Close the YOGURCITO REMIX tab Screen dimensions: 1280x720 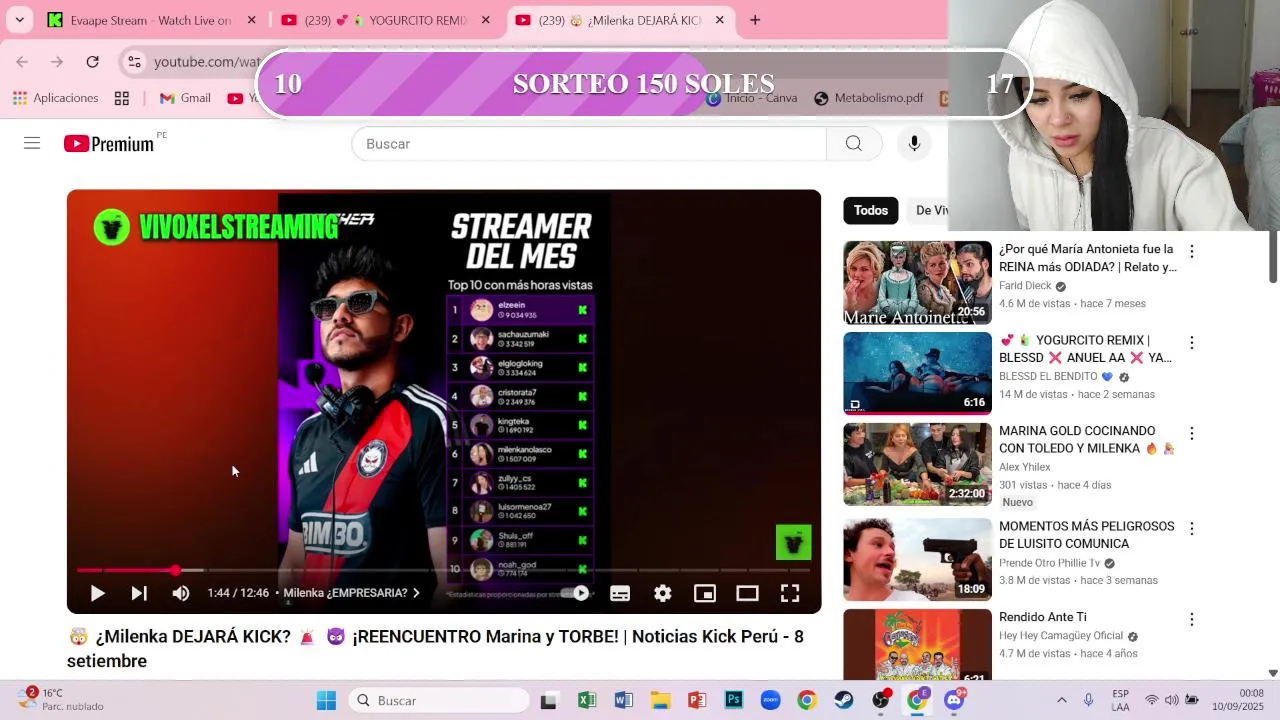click(486, 20)
